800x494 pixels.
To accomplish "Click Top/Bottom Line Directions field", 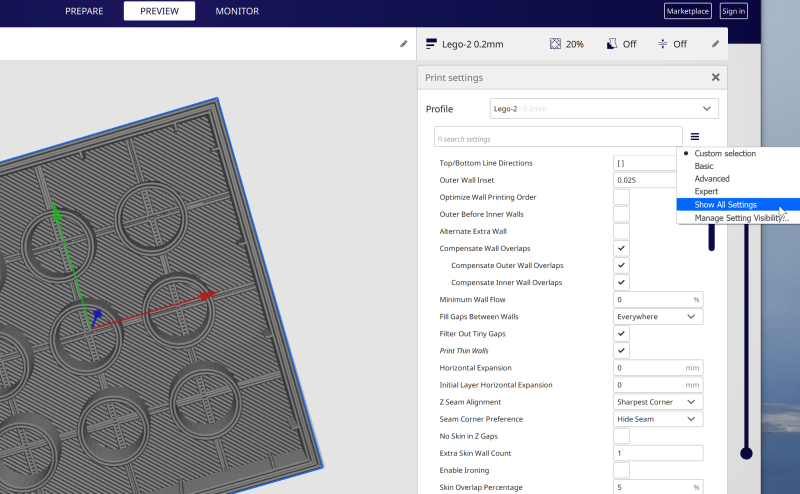I will [x=645, y=163].
